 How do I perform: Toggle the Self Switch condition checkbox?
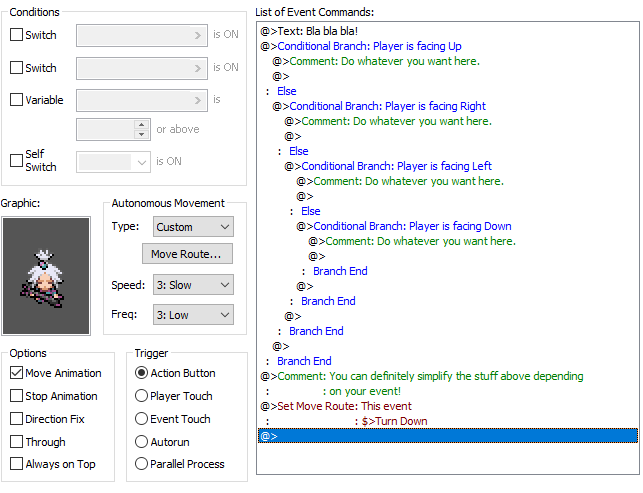[17, 161]
